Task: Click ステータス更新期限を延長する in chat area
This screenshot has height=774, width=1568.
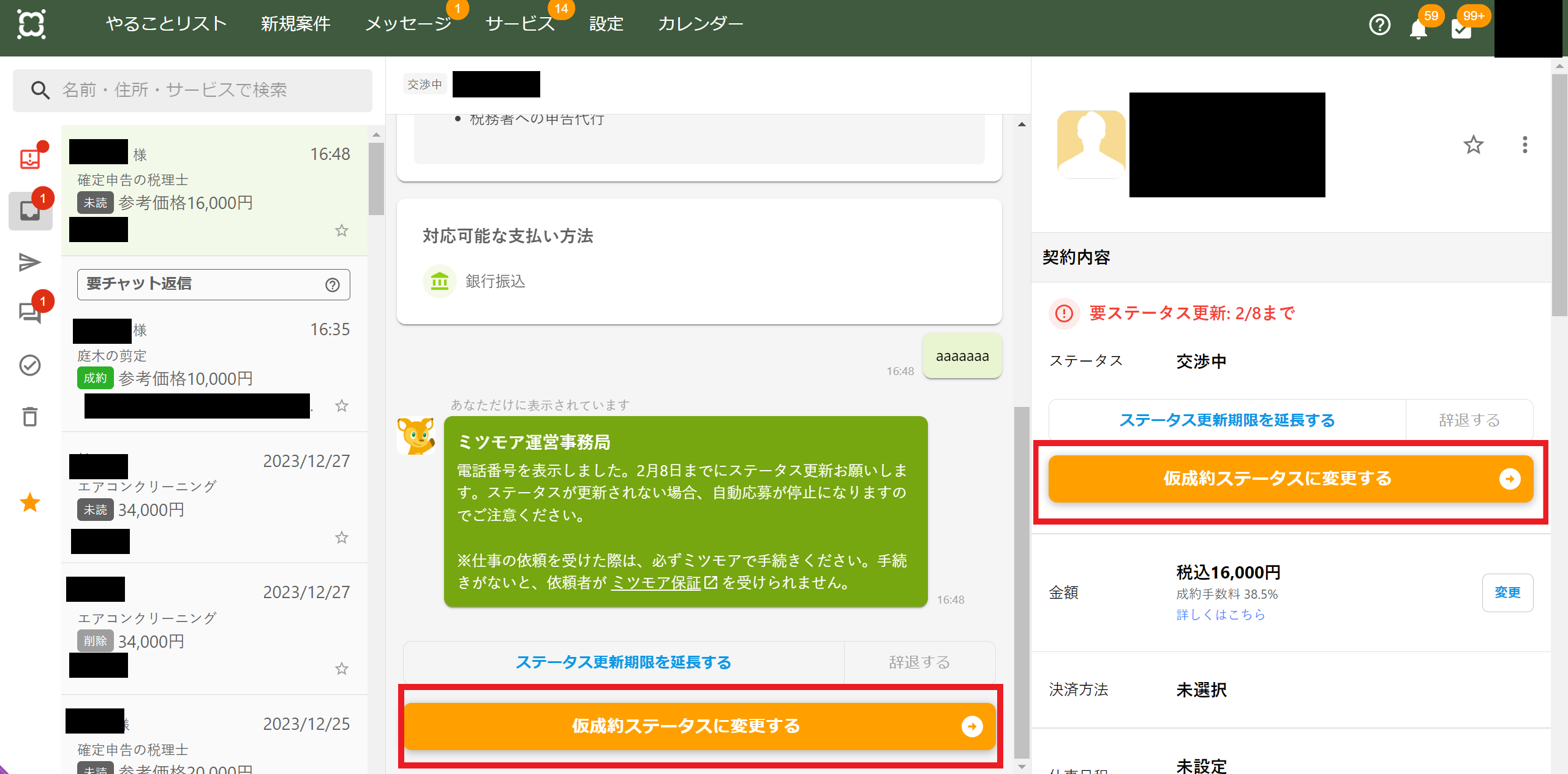Action: point(624,662)
